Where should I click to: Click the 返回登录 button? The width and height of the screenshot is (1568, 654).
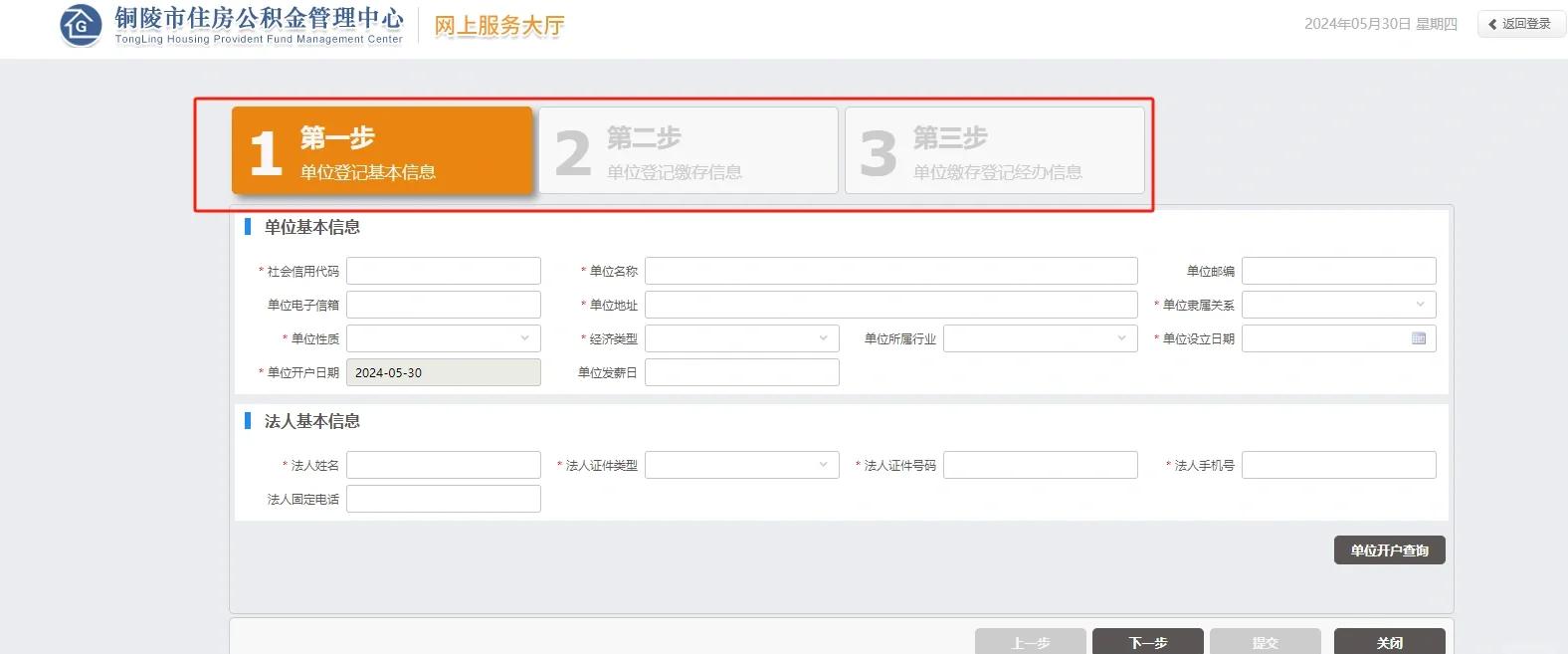click(1521, 24)
